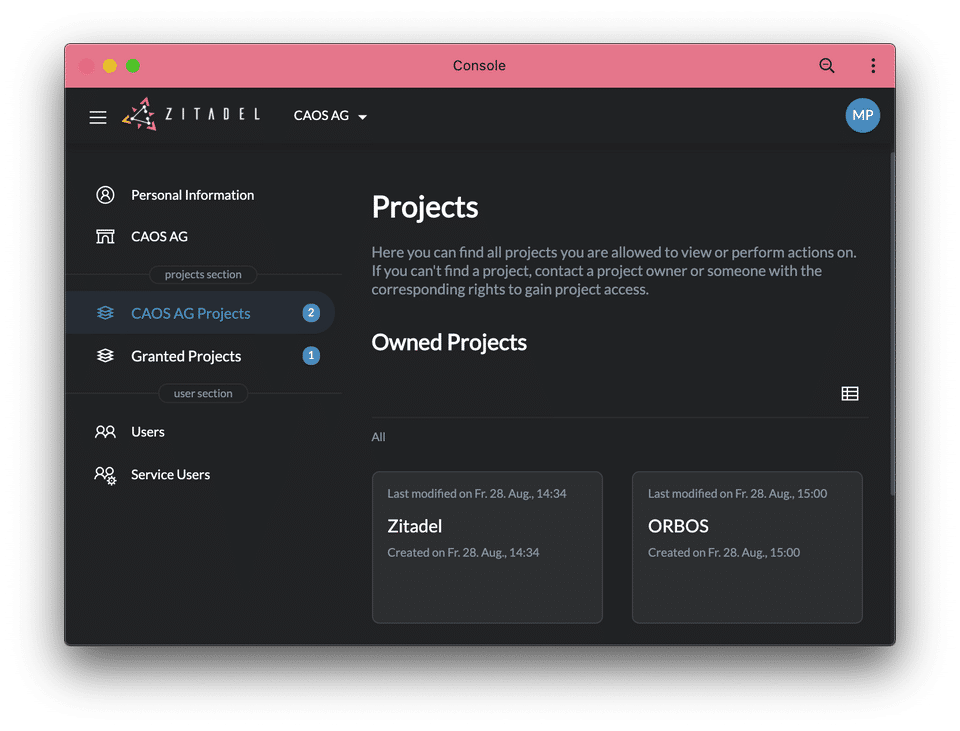Open Service Users
The width and height of the screenshot is (960, 731).
(170, 474)
